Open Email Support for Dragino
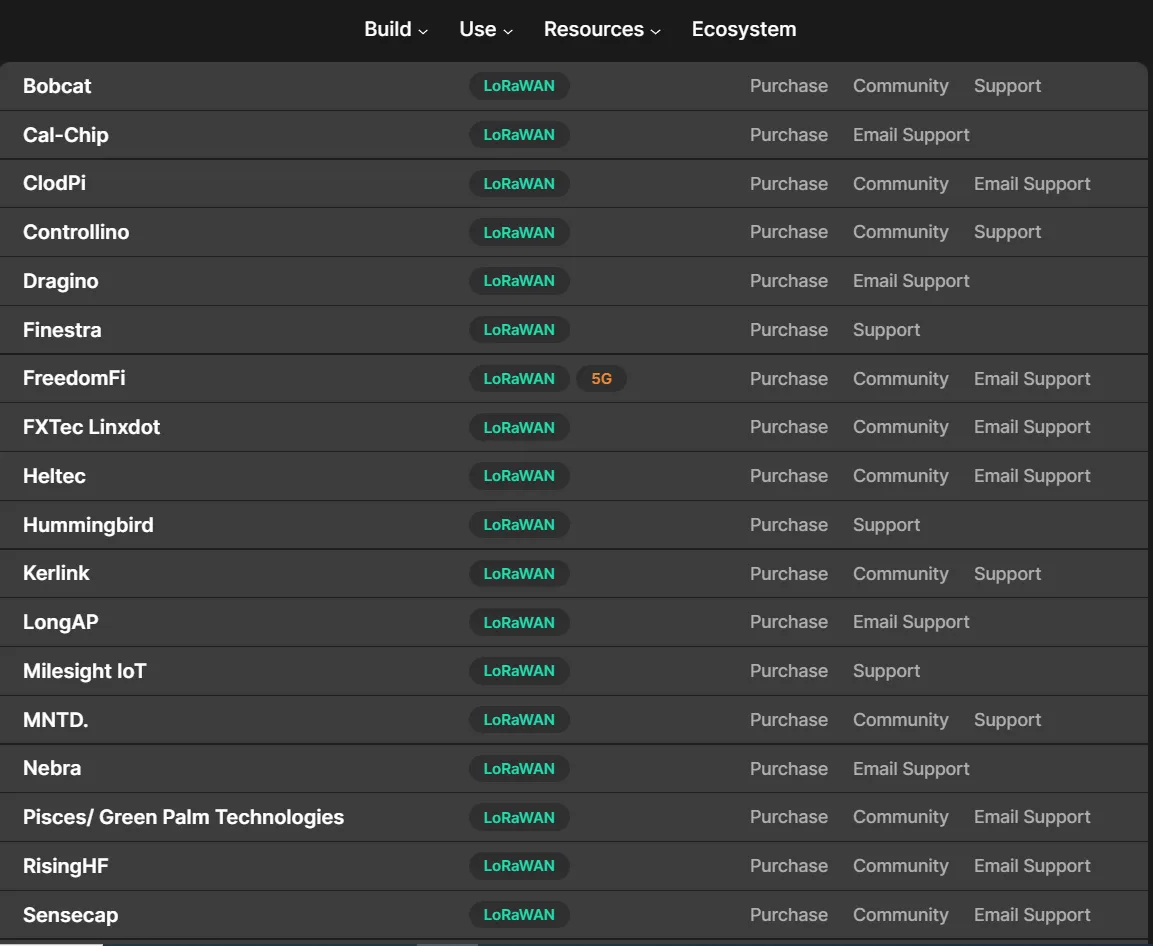The image size is (1153, 946). [910, 281]
